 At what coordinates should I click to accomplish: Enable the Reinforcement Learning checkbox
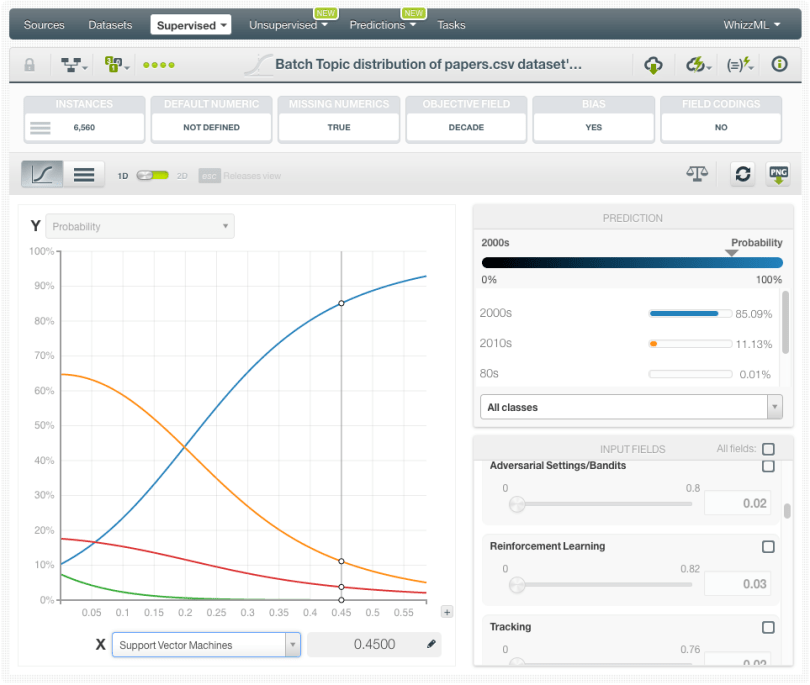768,547
